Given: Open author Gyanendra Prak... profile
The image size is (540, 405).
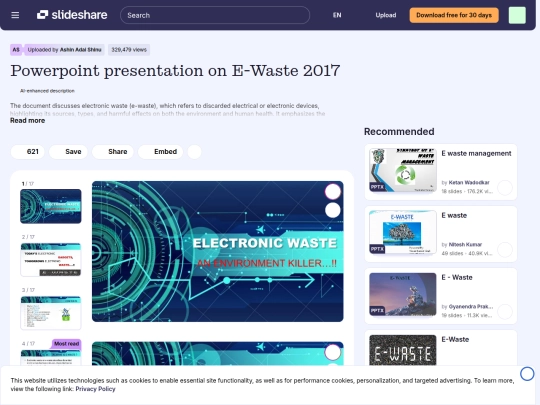Looking at the screenshot, I should (x=471, y=307).
